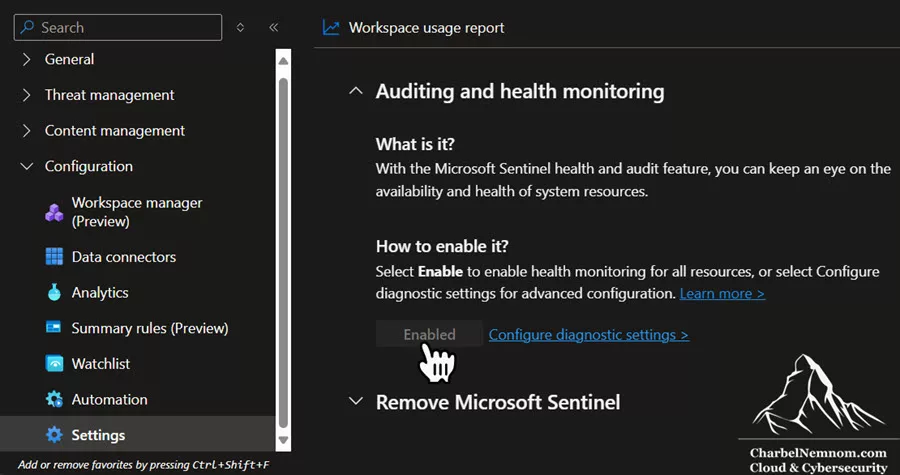Select Settings in sidebar
Image resolution: width=900 pixels, height=475 pixels.
click(x=98, y=435)
